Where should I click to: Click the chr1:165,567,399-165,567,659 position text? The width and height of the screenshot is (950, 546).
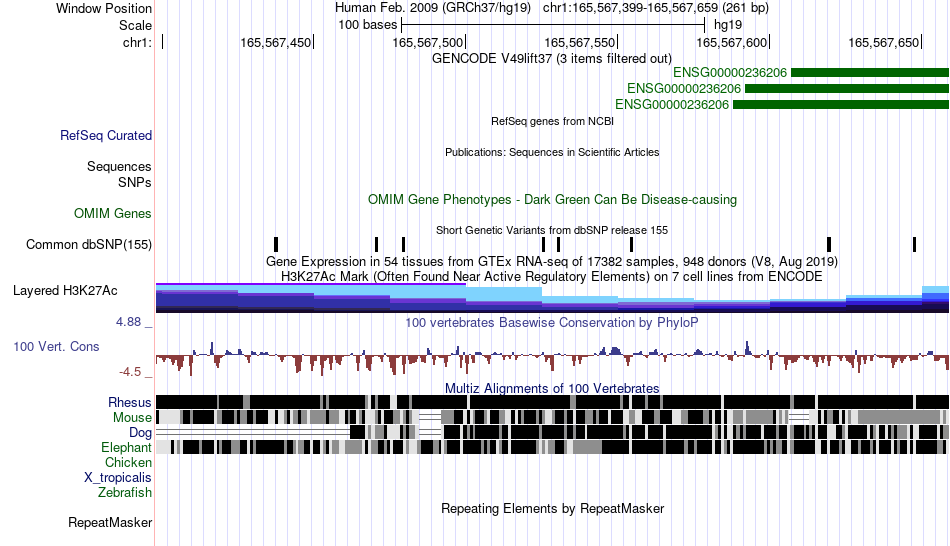tap(656, 8)
